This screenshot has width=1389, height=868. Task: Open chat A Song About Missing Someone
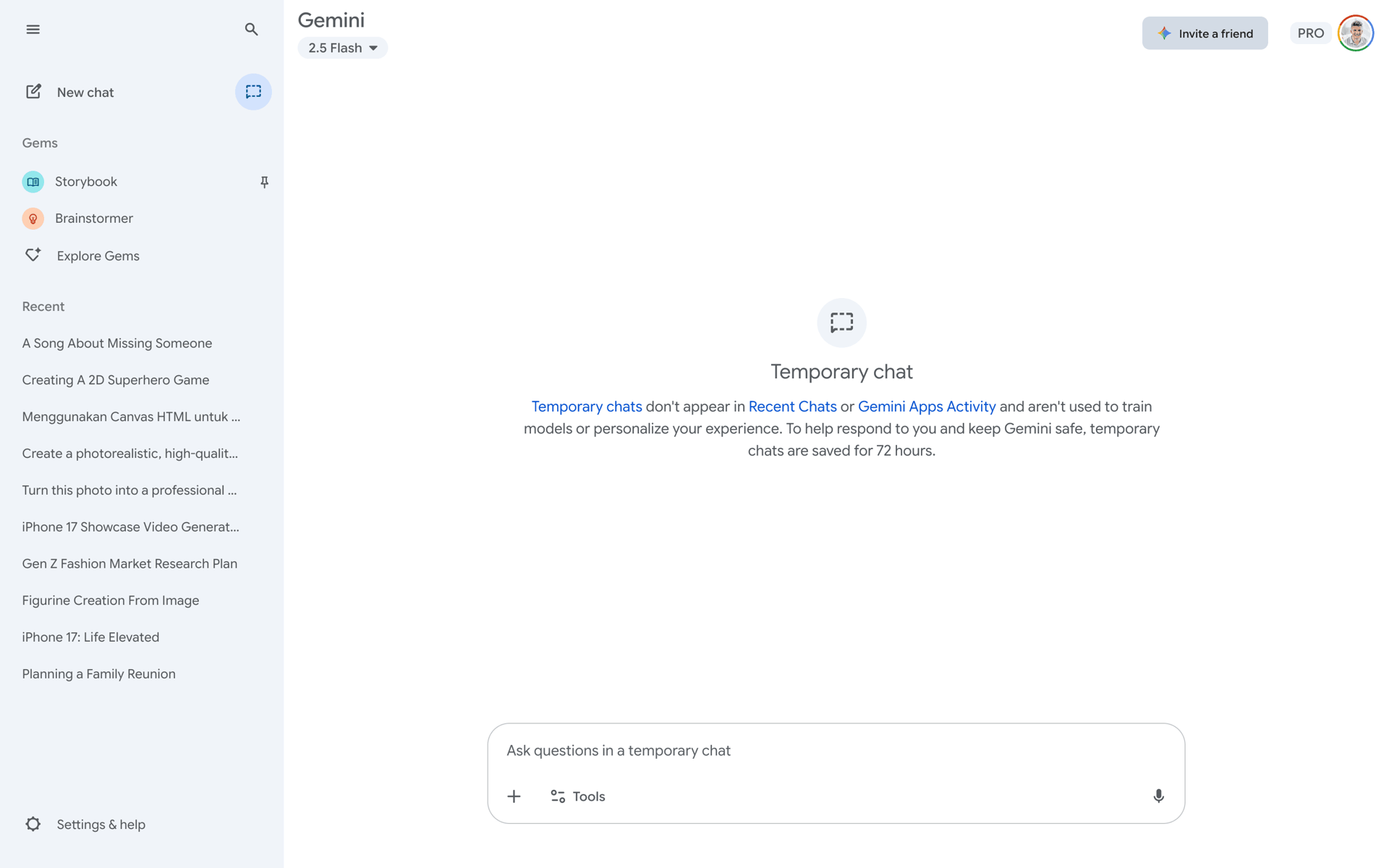tap(117, 344)
